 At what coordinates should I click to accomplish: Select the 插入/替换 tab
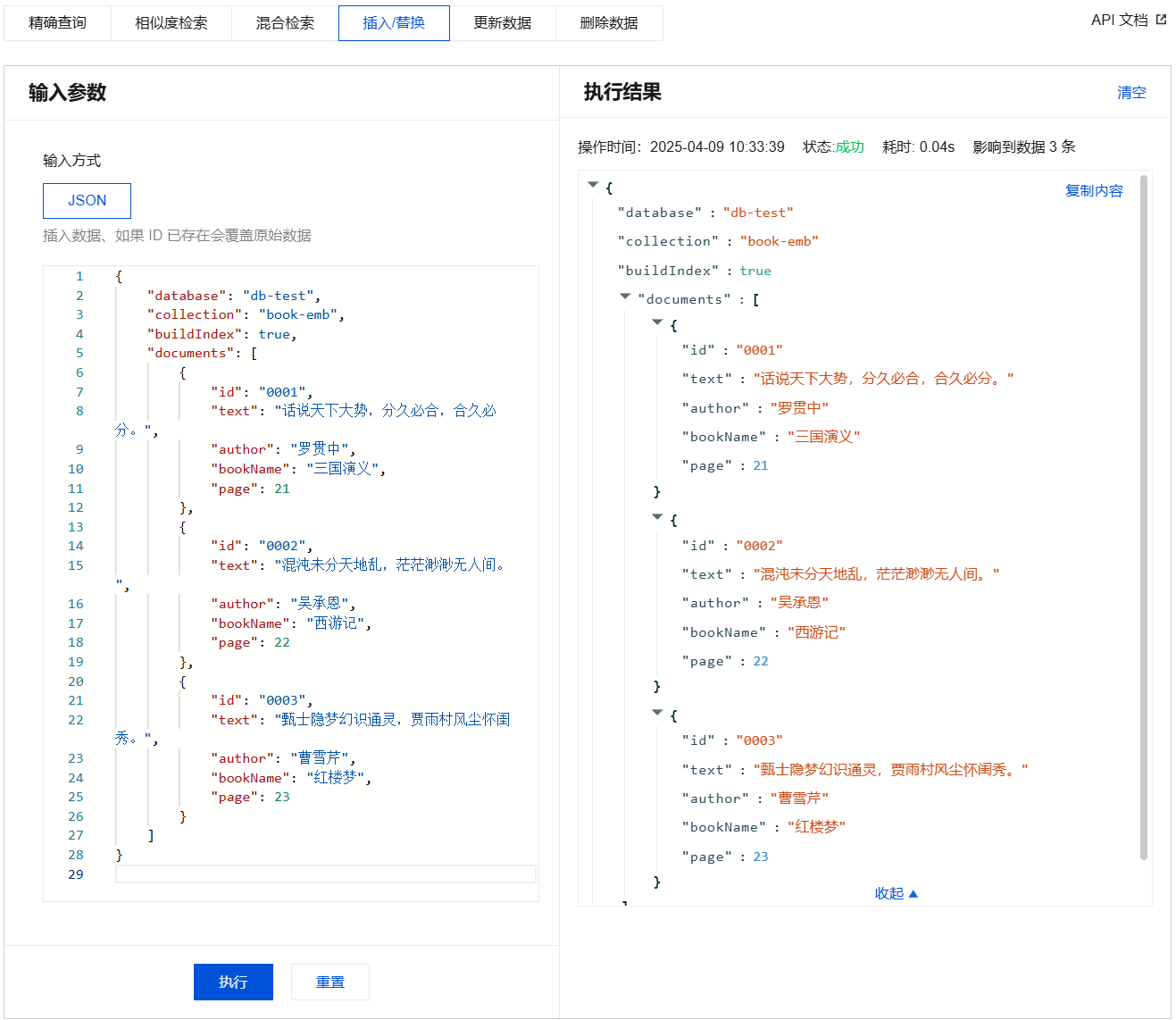(394, 23)
